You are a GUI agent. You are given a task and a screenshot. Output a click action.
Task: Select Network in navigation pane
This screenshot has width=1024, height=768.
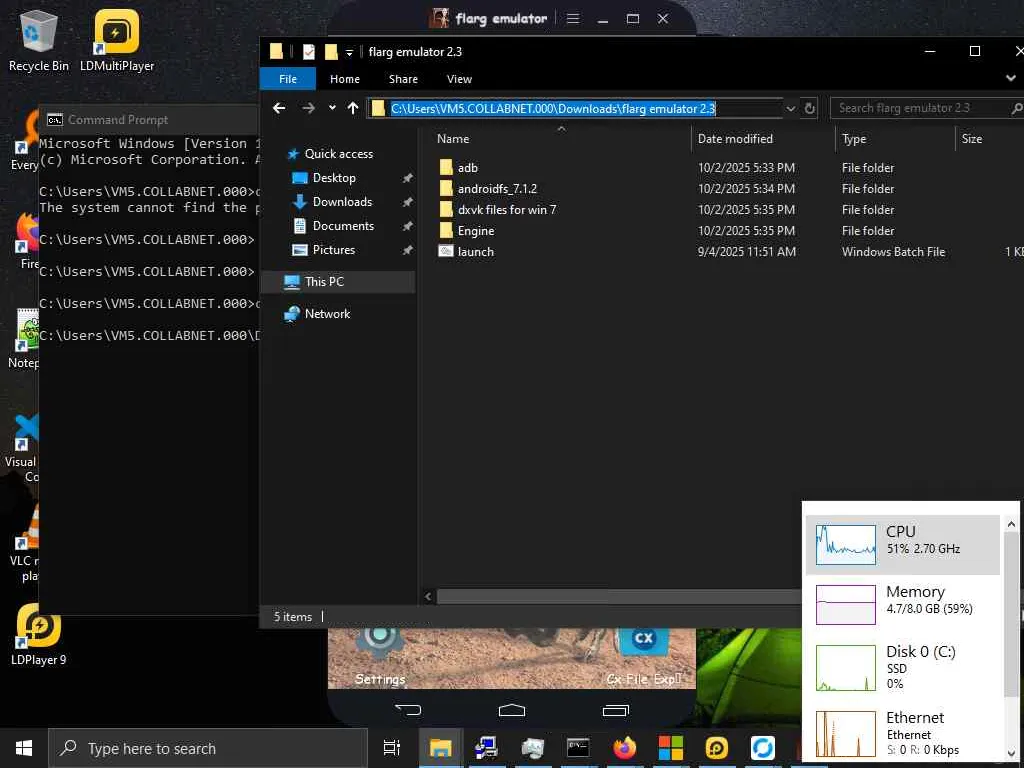click(327, 313)
